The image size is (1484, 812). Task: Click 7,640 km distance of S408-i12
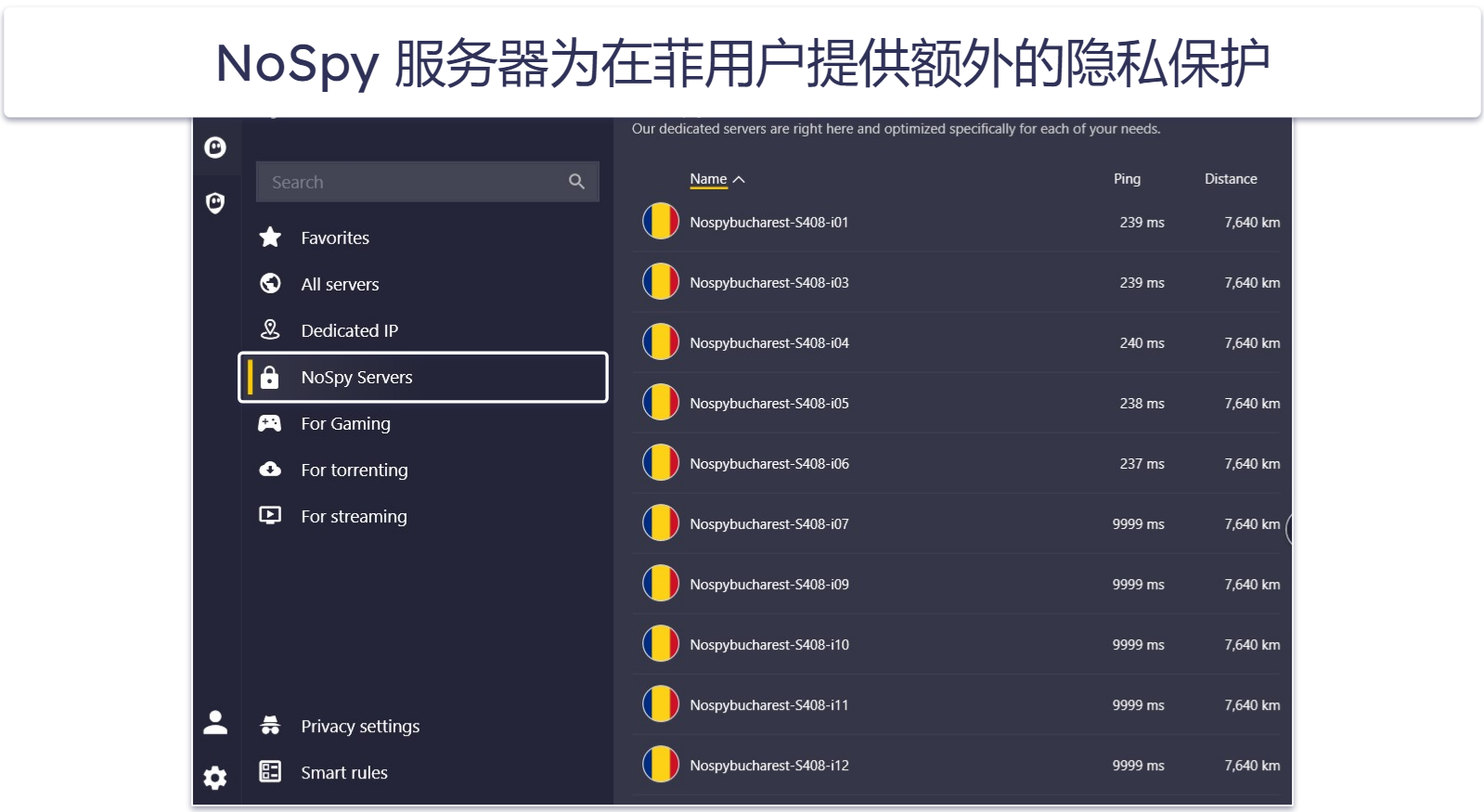click(x=1252, y=765)
